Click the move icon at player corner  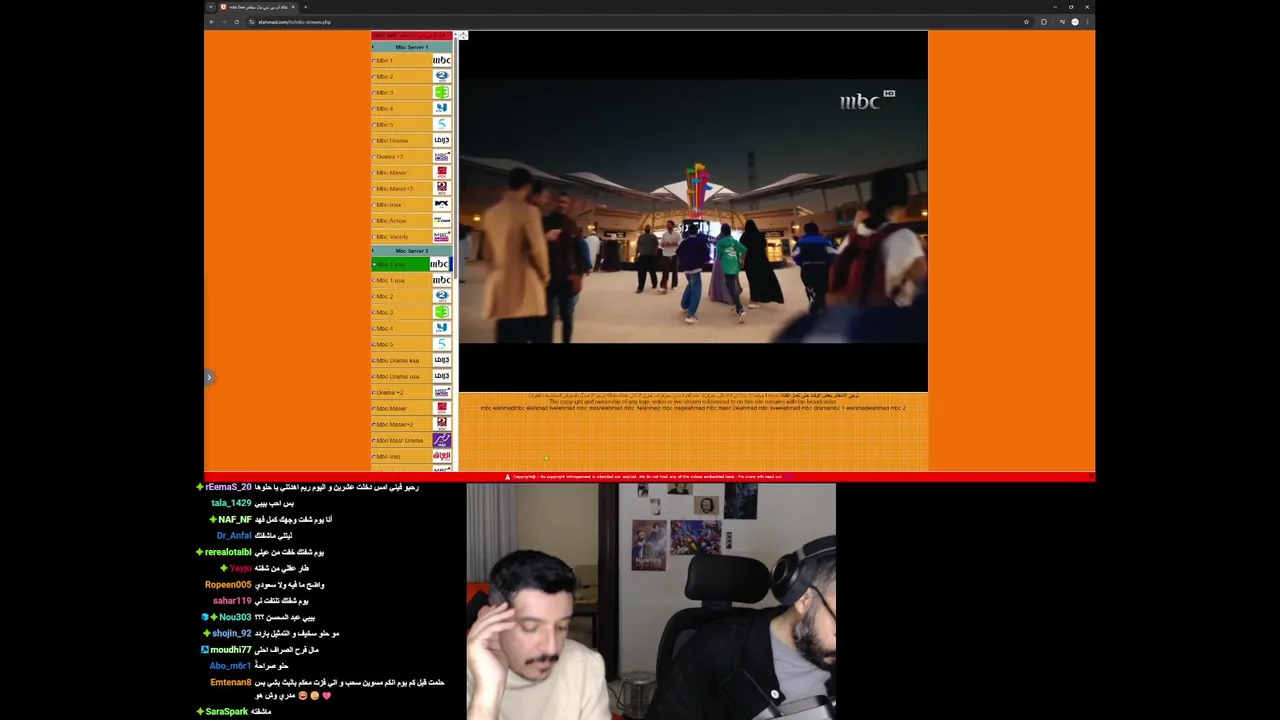coord(463,36)
